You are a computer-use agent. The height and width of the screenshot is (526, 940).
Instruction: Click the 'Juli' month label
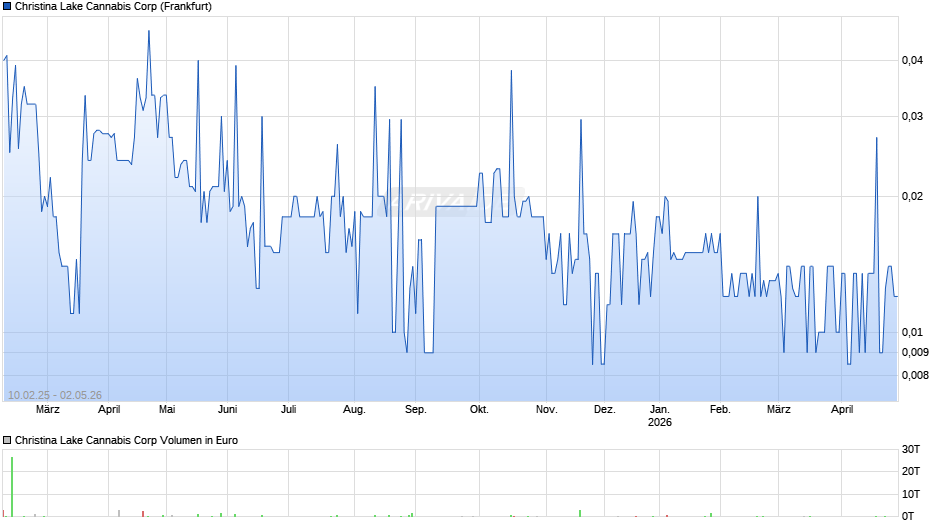(288, 410)
